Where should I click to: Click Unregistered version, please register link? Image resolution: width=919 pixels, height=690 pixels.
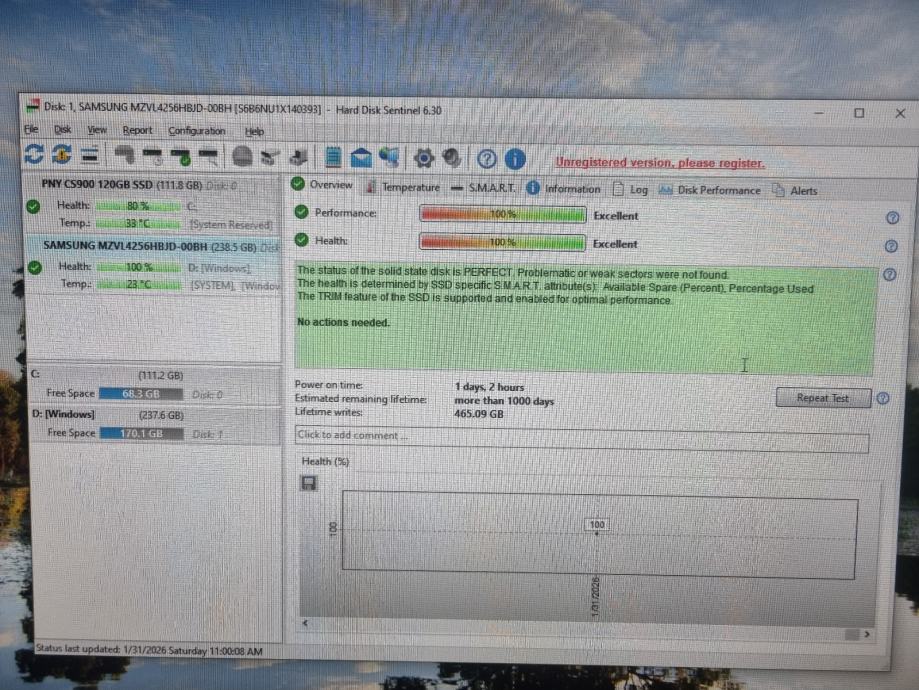(x=660, y=163)
